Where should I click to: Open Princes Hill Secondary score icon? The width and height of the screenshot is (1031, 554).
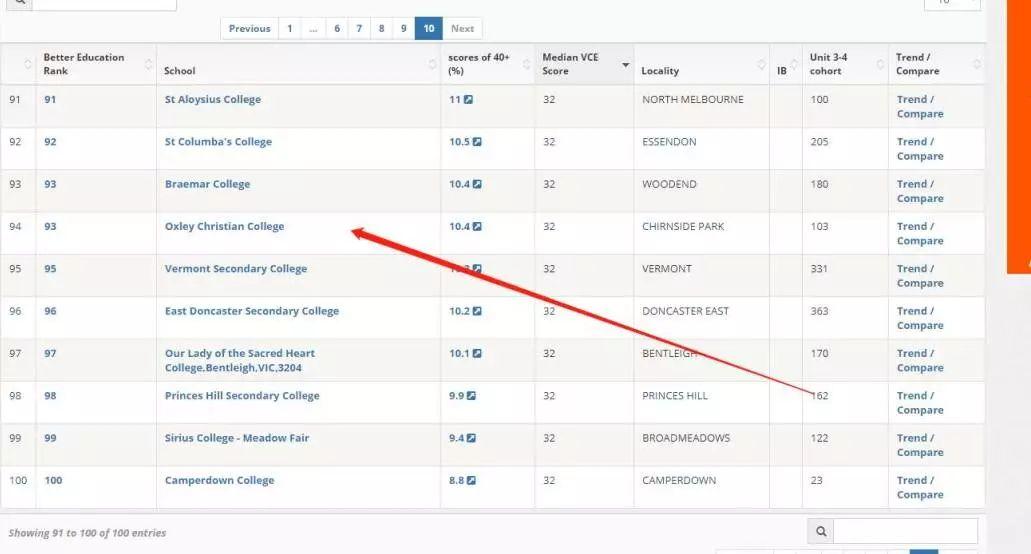tap(471, 396)
